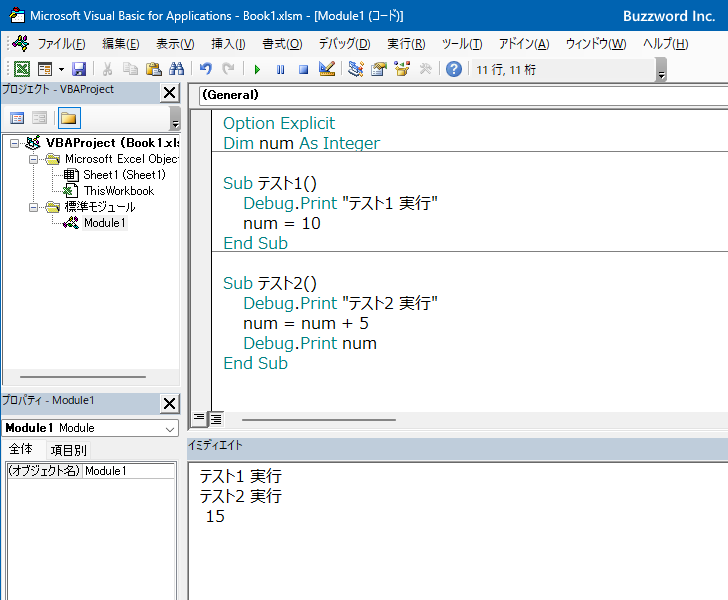Switch to the 全体 properties tab
This screenshot has width=728, height=600.
(21, 450)
